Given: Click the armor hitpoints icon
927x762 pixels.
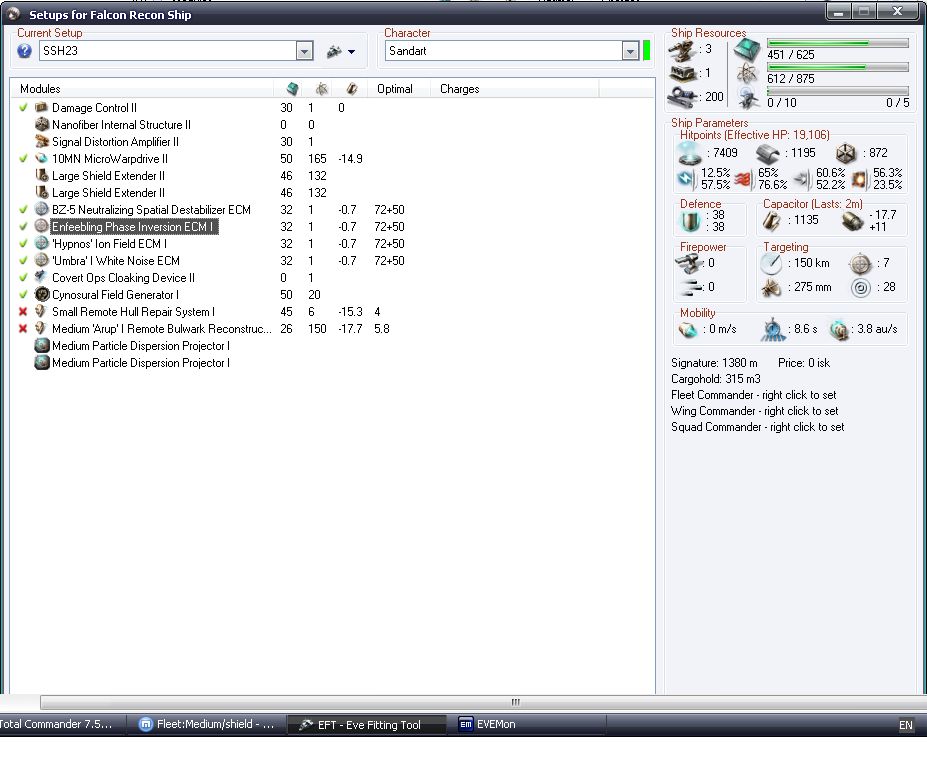Looking at the screenshot, I should point(767,154).
